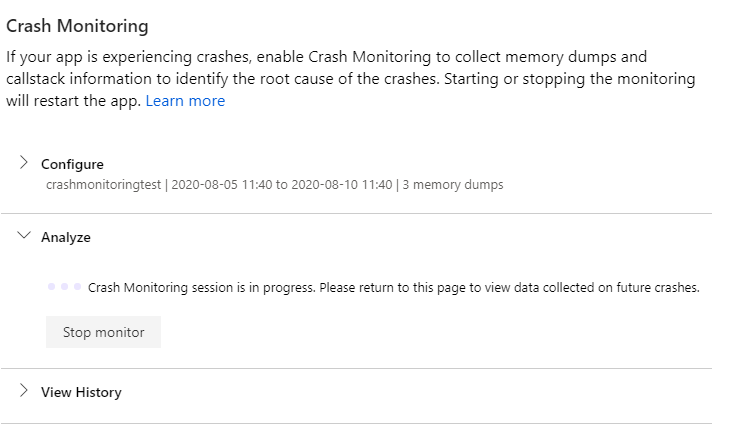Select the Analyze section title
740x430 pixels.
point(66,237)
